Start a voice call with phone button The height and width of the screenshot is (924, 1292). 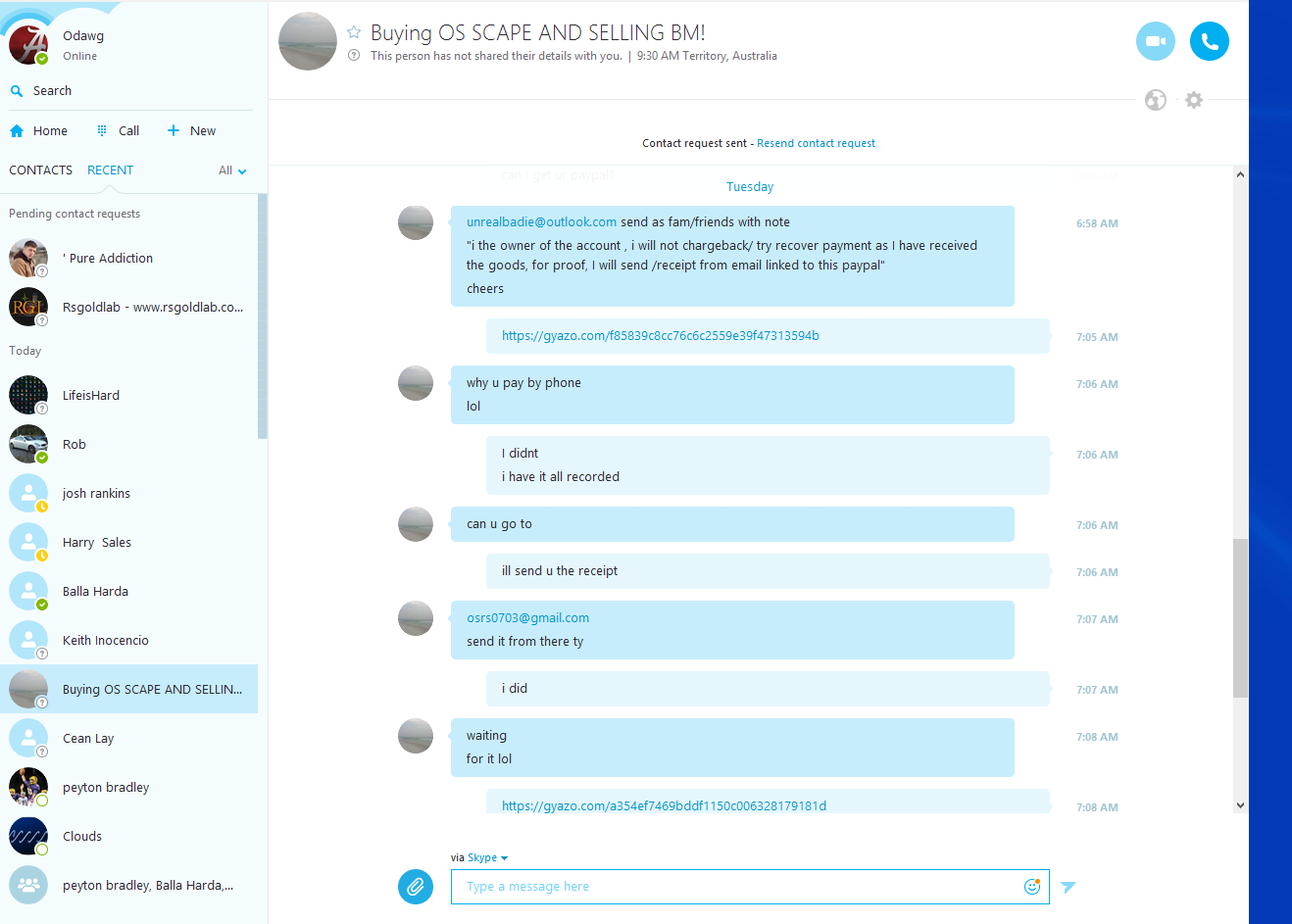(1209, 41)
